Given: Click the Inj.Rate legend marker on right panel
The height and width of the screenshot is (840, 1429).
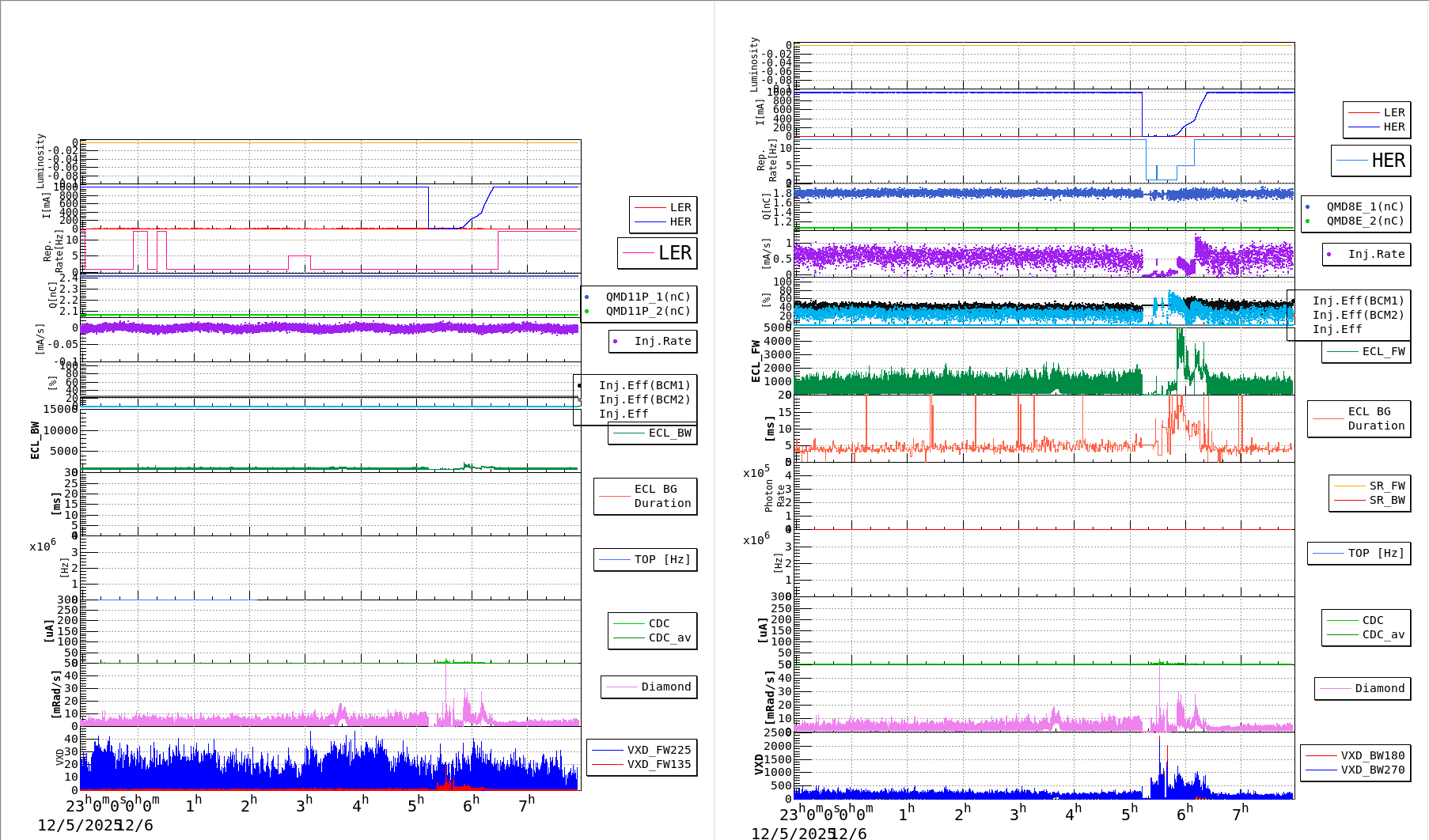Looking at the screenshot, I should point(1330,254).
